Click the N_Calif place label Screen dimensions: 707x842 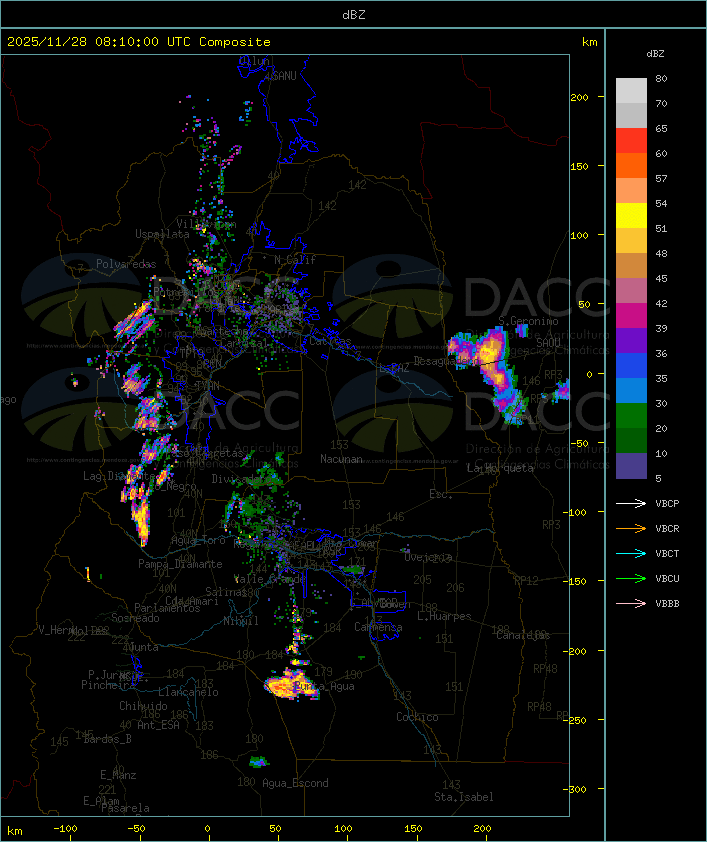tap(295, 259)
